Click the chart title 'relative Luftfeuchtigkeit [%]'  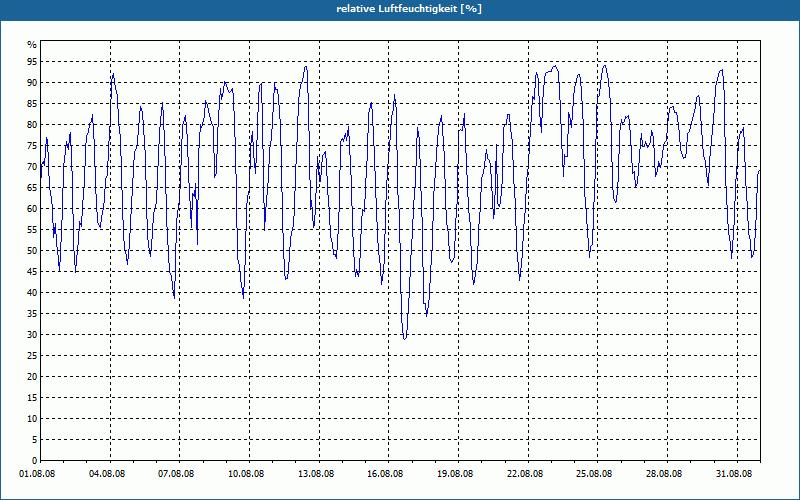tap(409, 9)
